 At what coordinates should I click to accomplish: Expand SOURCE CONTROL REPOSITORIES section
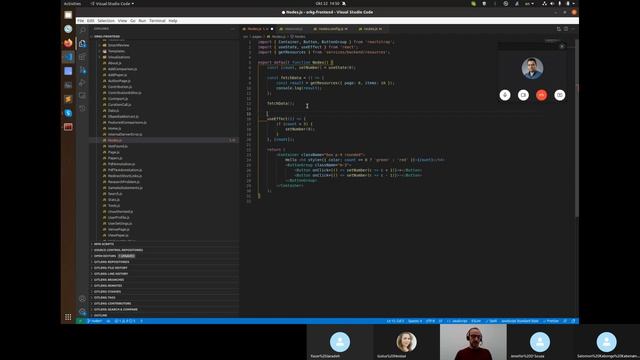(164, 250)
